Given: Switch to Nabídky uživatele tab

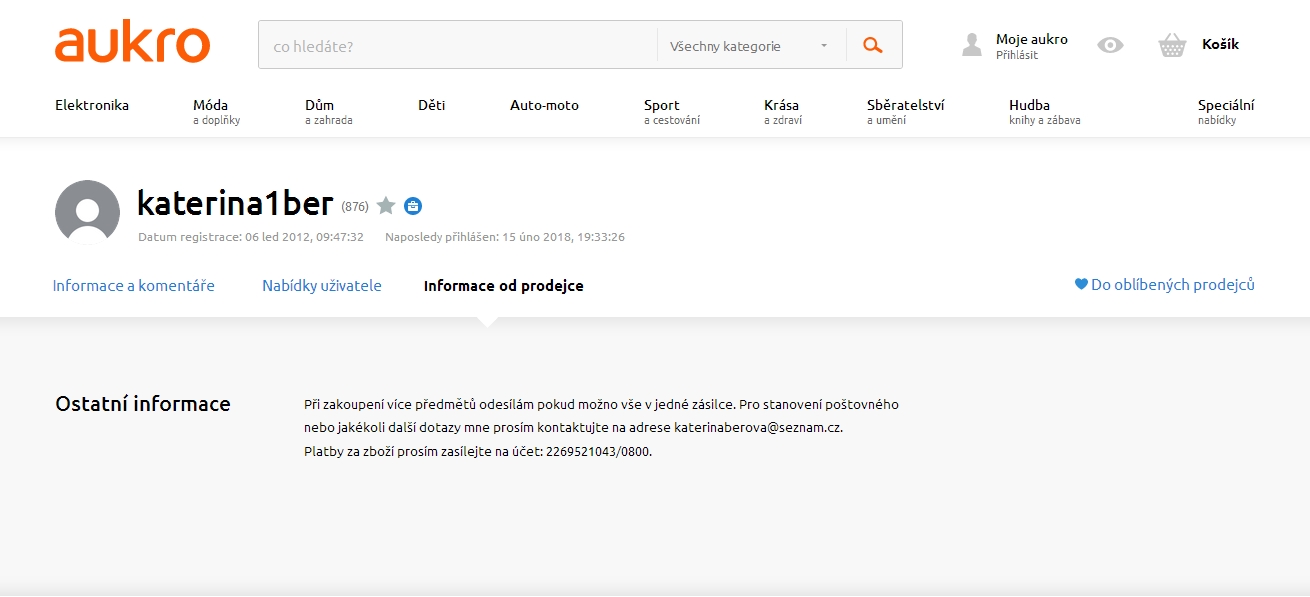Looking at the screenshot, I should click(x=322, y=286).
